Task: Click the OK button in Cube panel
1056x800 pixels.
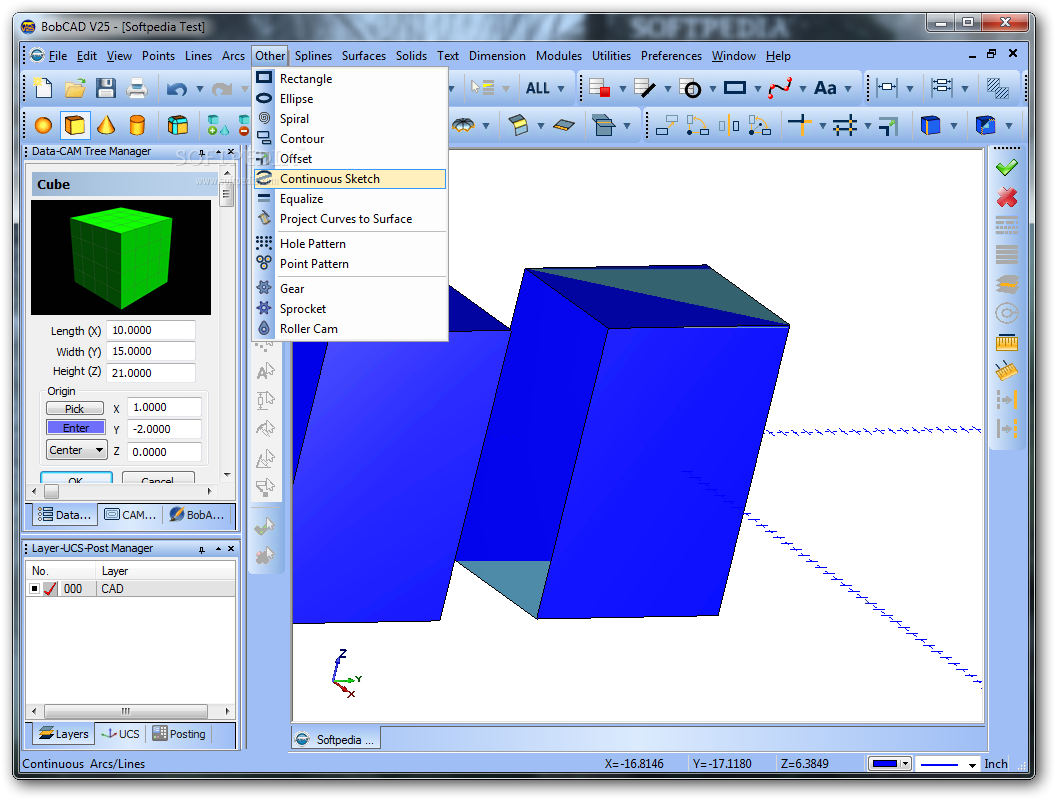Action: tap(76, 478)
